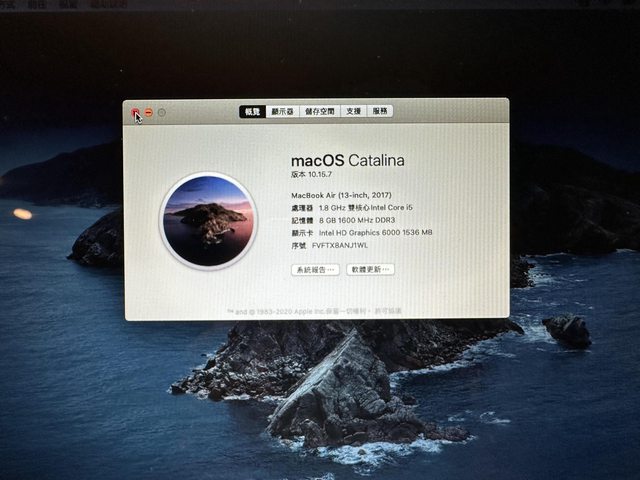This screenshot has width=640, height=480.
Task: Open 系統報告… system report
Action: [315, 270]
